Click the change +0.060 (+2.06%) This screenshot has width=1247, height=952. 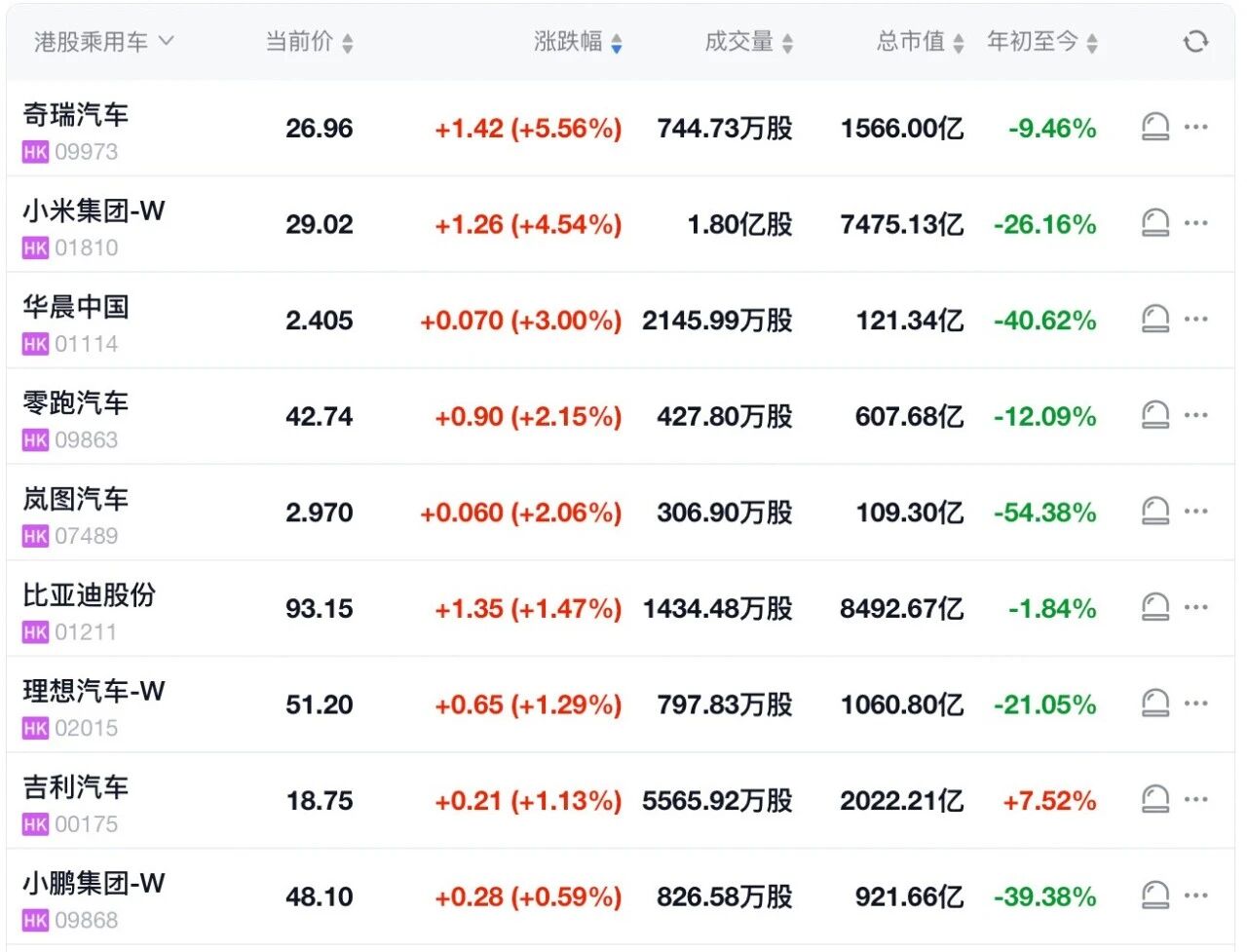coord(521,513)
